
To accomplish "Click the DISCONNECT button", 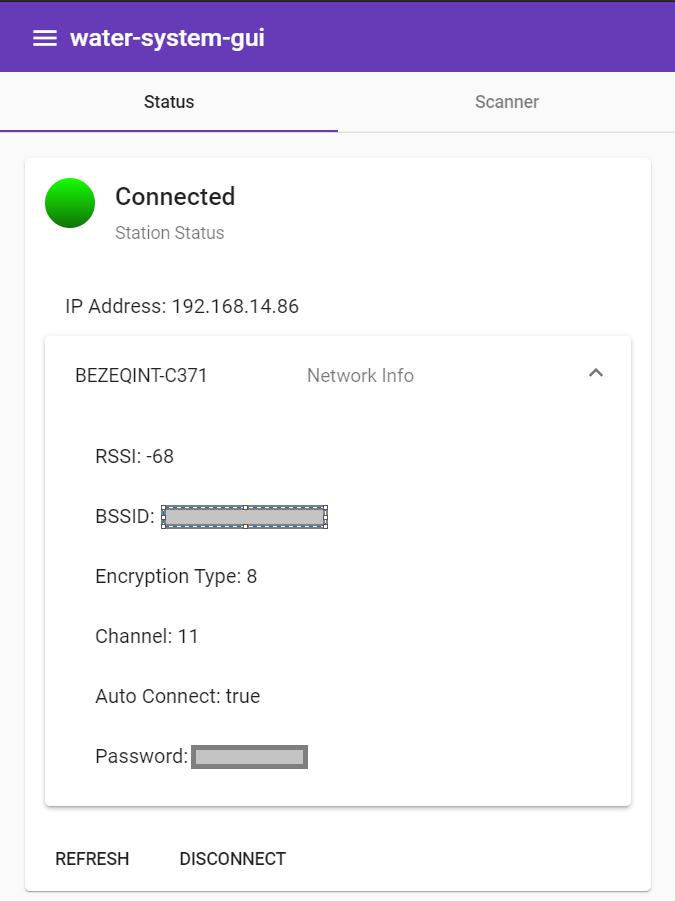I will pyautogui.click(x=232, y=859).
